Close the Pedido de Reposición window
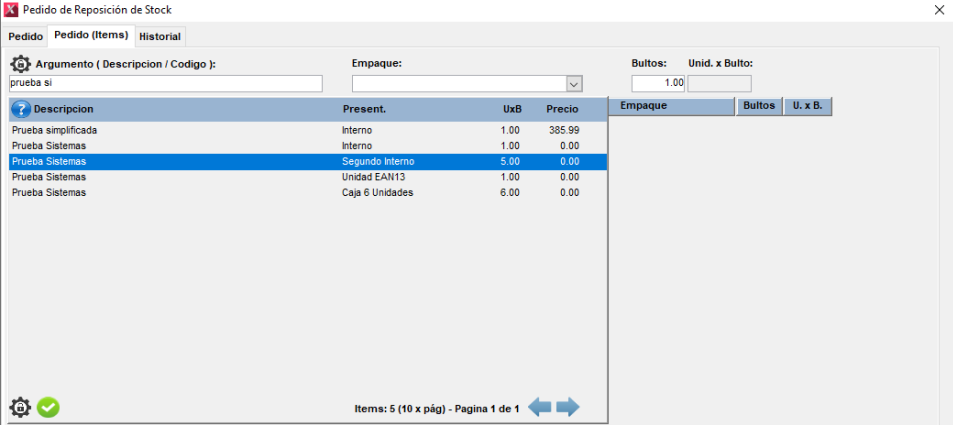This screenshot has height=425, width=953. 938,10
